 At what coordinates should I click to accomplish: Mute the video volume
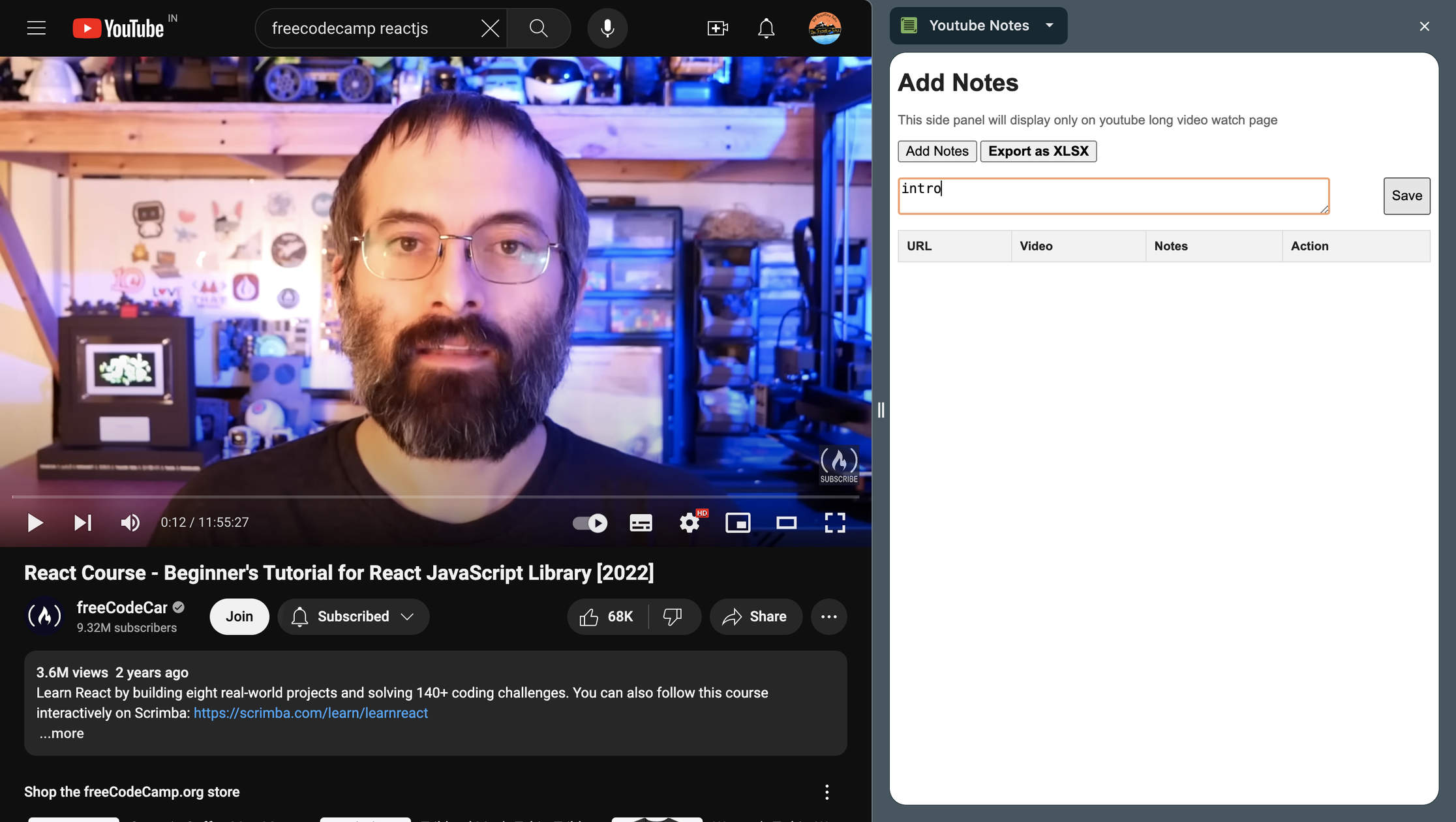pyautogui.click(x=130, y=523)
